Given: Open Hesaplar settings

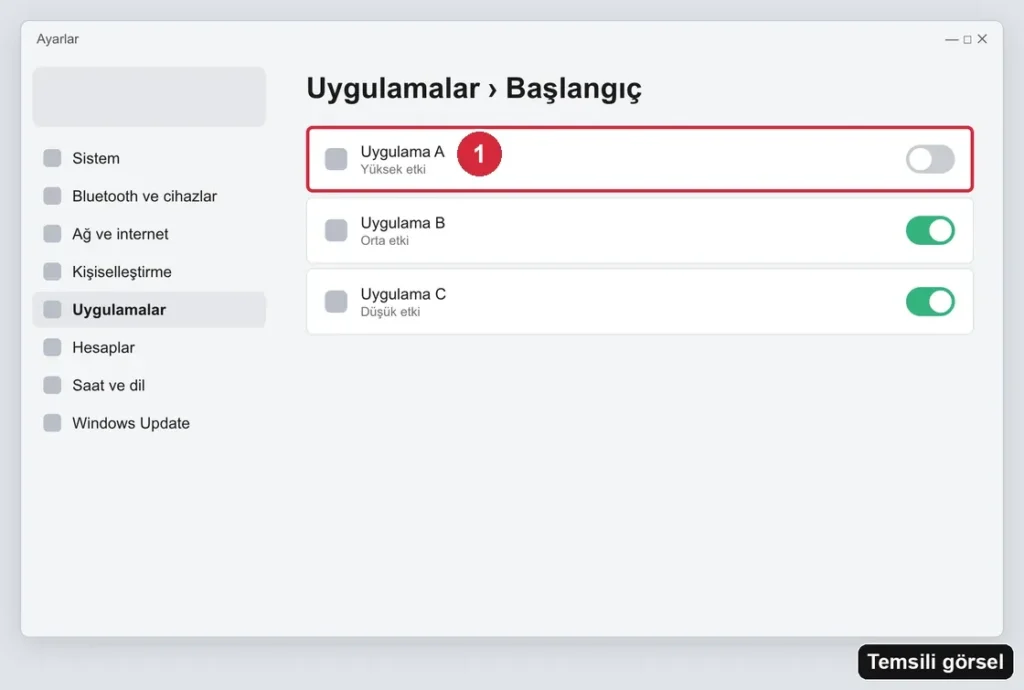Looking at the screenshot, I should pos(149,347).
